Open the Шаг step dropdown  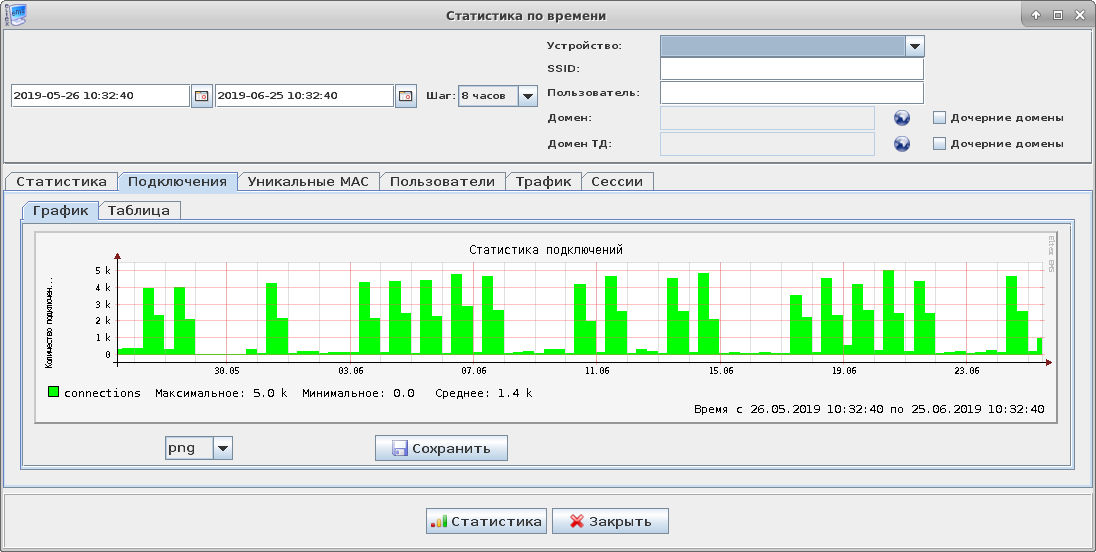pos(528,96)
